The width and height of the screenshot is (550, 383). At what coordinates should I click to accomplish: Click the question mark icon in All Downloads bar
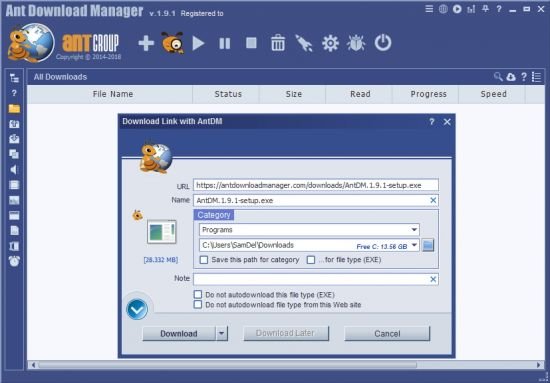point(524,77)
